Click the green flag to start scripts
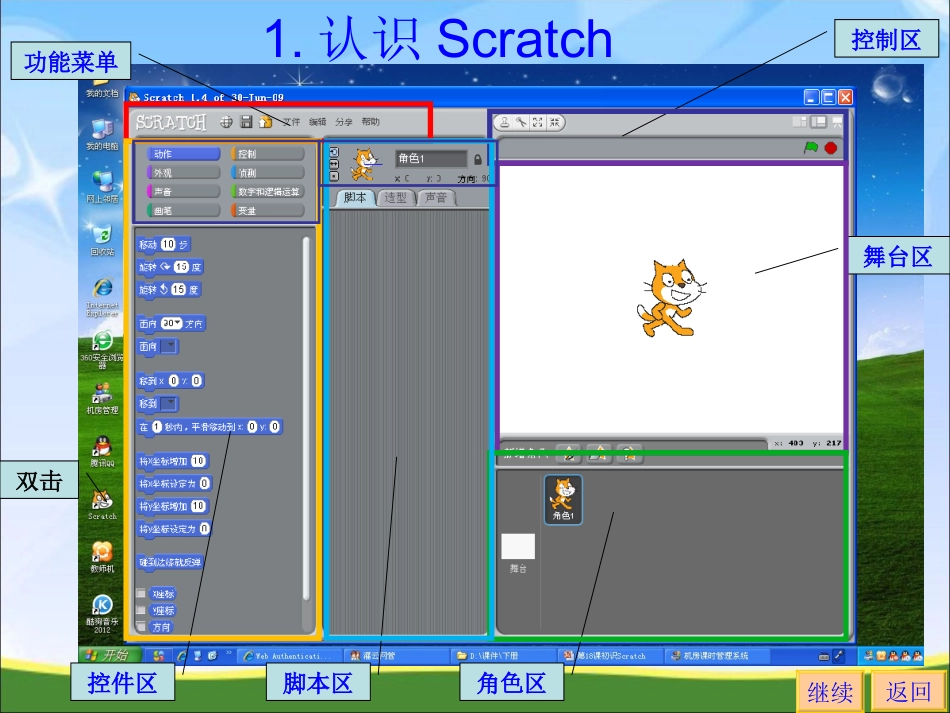 (x=811, y=147)
